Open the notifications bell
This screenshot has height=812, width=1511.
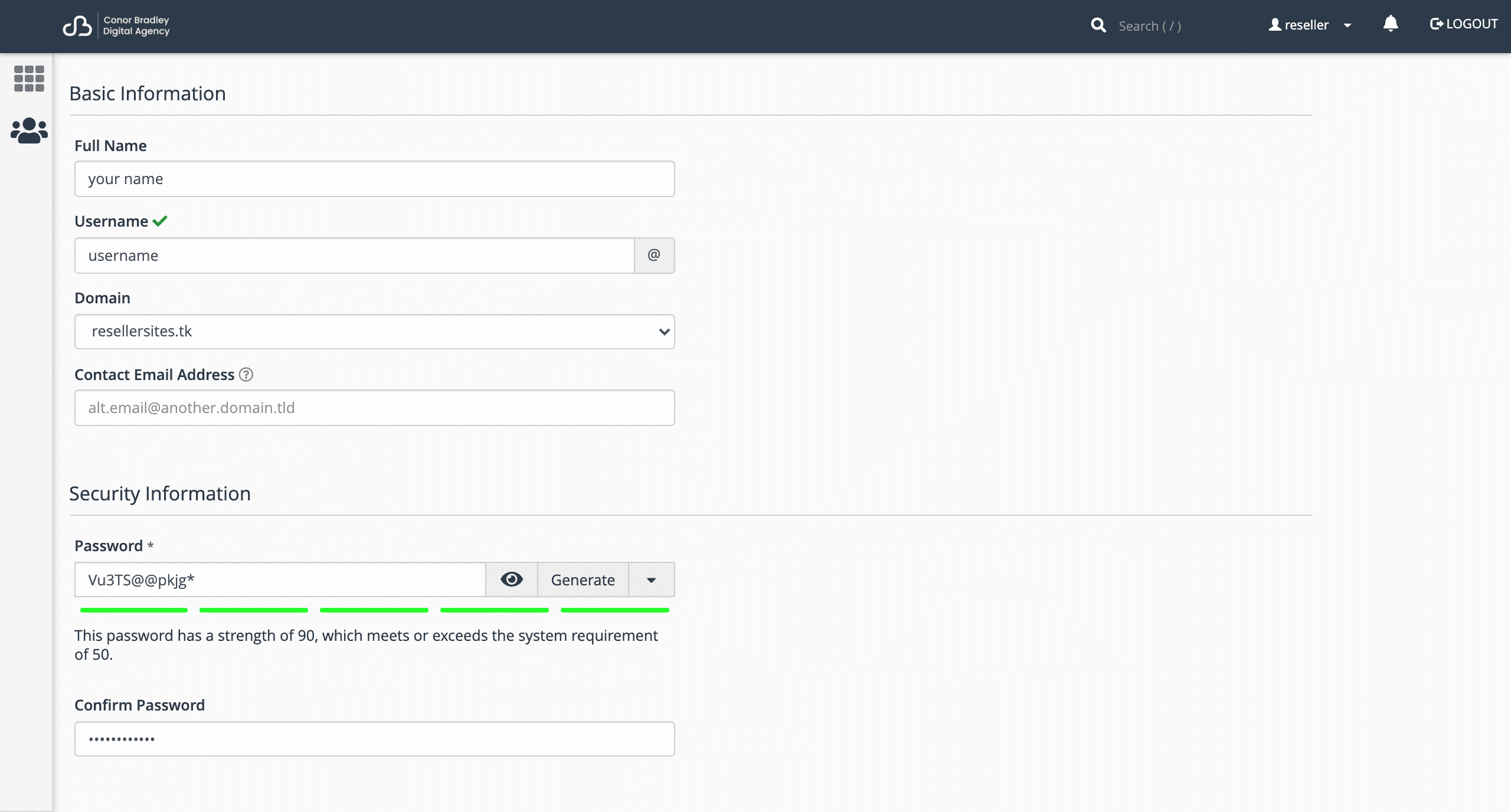(x=1391, y=24)
